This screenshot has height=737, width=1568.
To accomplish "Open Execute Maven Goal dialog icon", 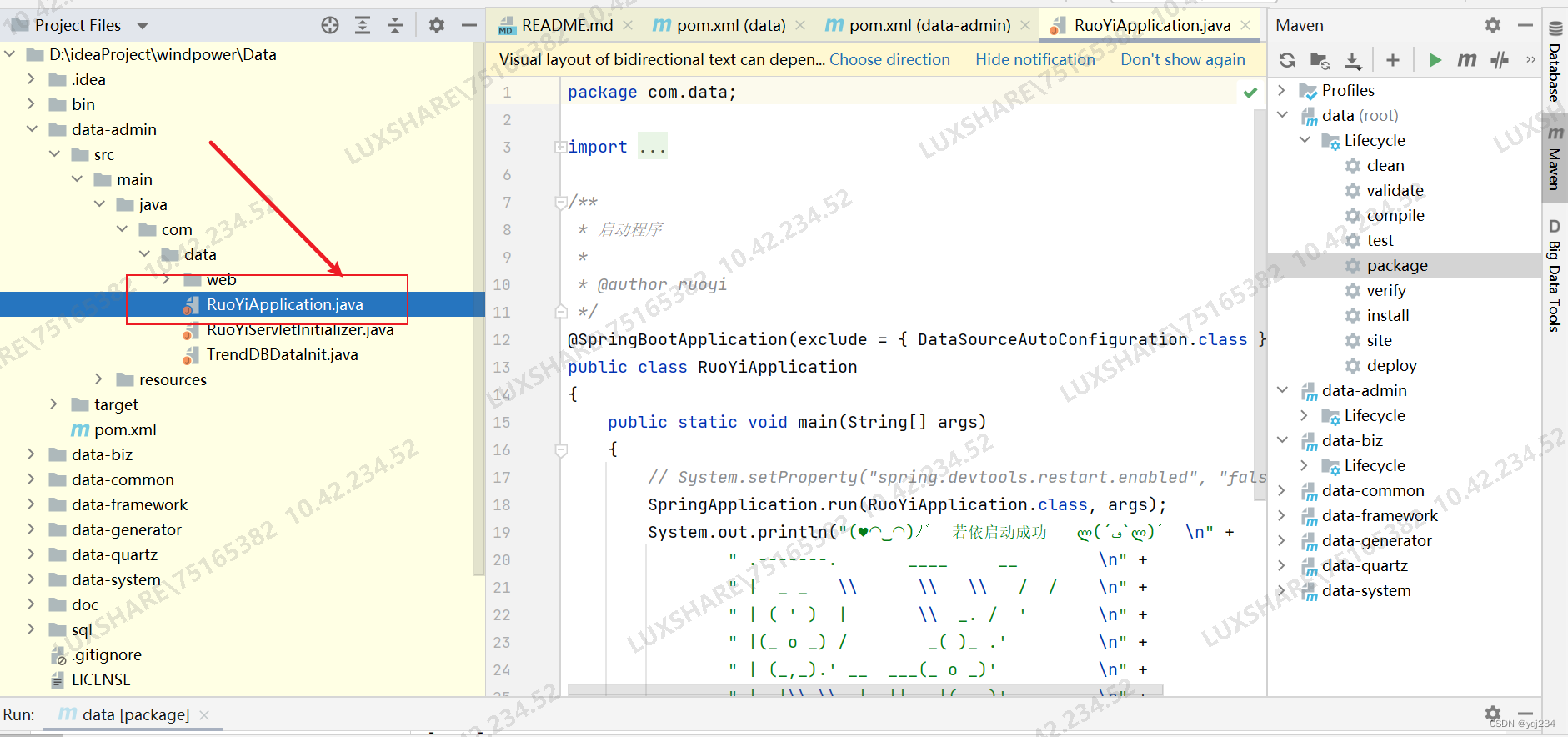I will click(x=1466, y=60).
